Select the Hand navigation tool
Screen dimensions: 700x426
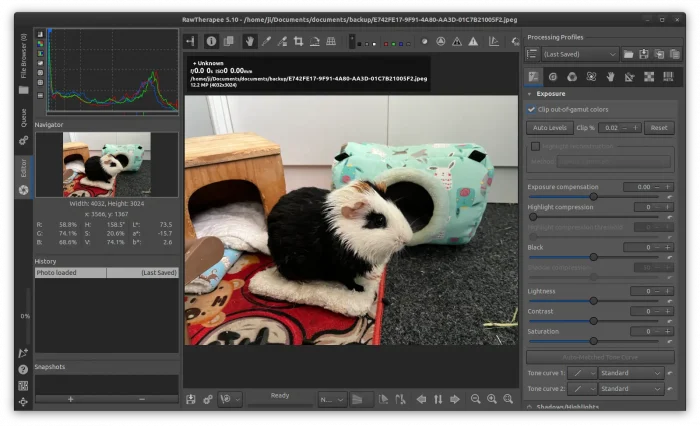(248, 41)
